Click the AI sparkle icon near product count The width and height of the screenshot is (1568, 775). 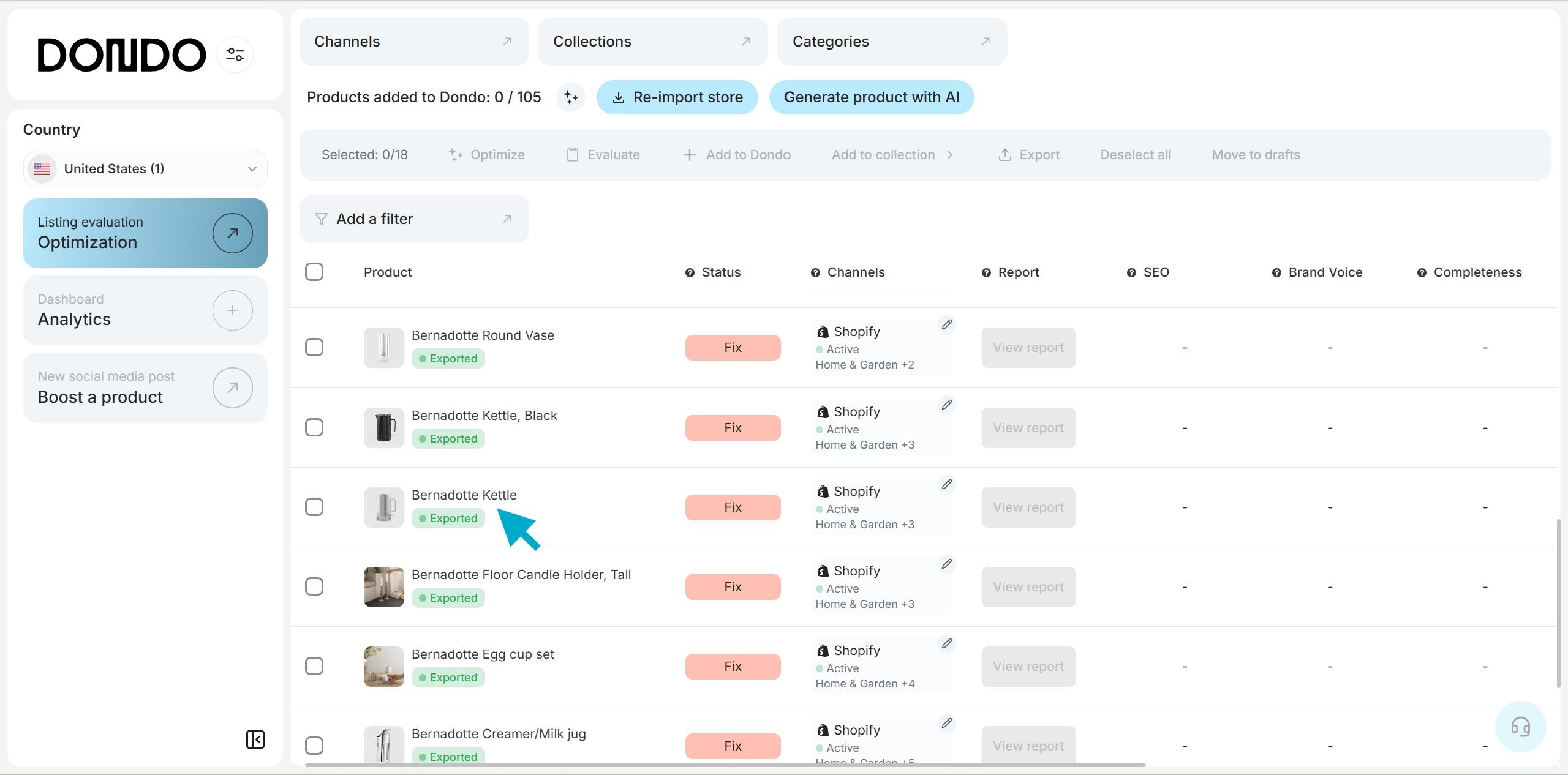(570, 97)
